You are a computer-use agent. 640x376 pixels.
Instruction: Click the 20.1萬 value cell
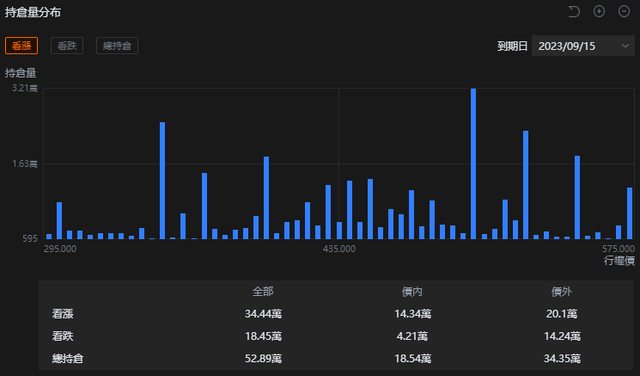tap(562, 314)
